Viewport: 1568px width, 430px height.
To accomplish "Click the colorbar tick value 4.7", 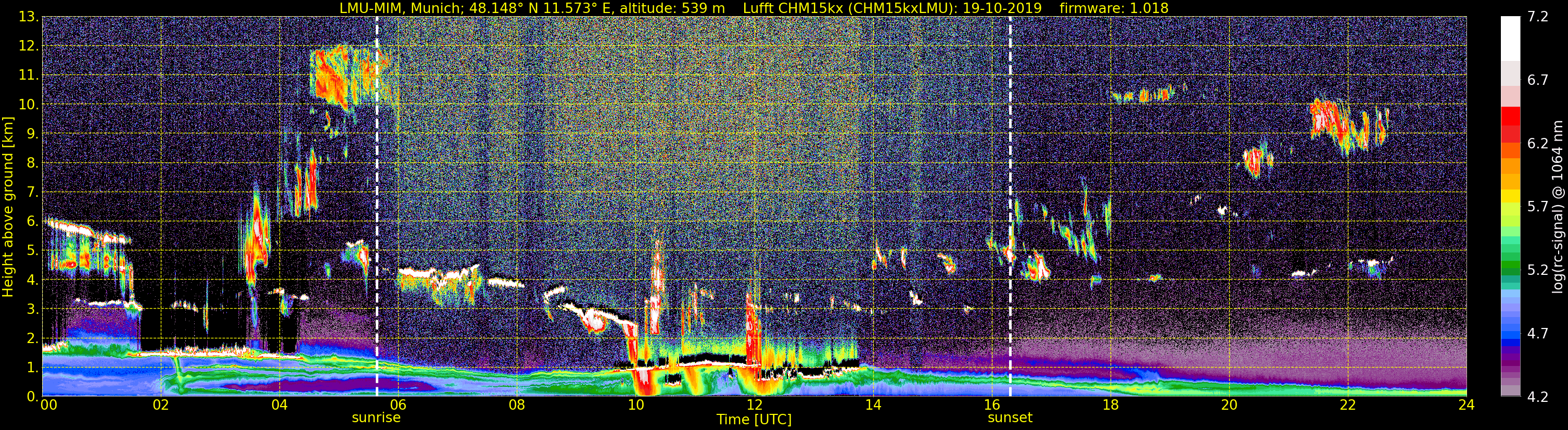I will [x=1538, y=334].
